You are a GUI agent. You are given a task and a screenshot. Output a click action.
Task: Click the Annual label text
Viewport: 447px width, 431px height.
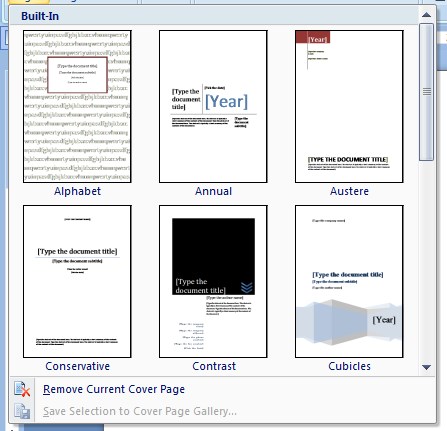coord(213,191)
